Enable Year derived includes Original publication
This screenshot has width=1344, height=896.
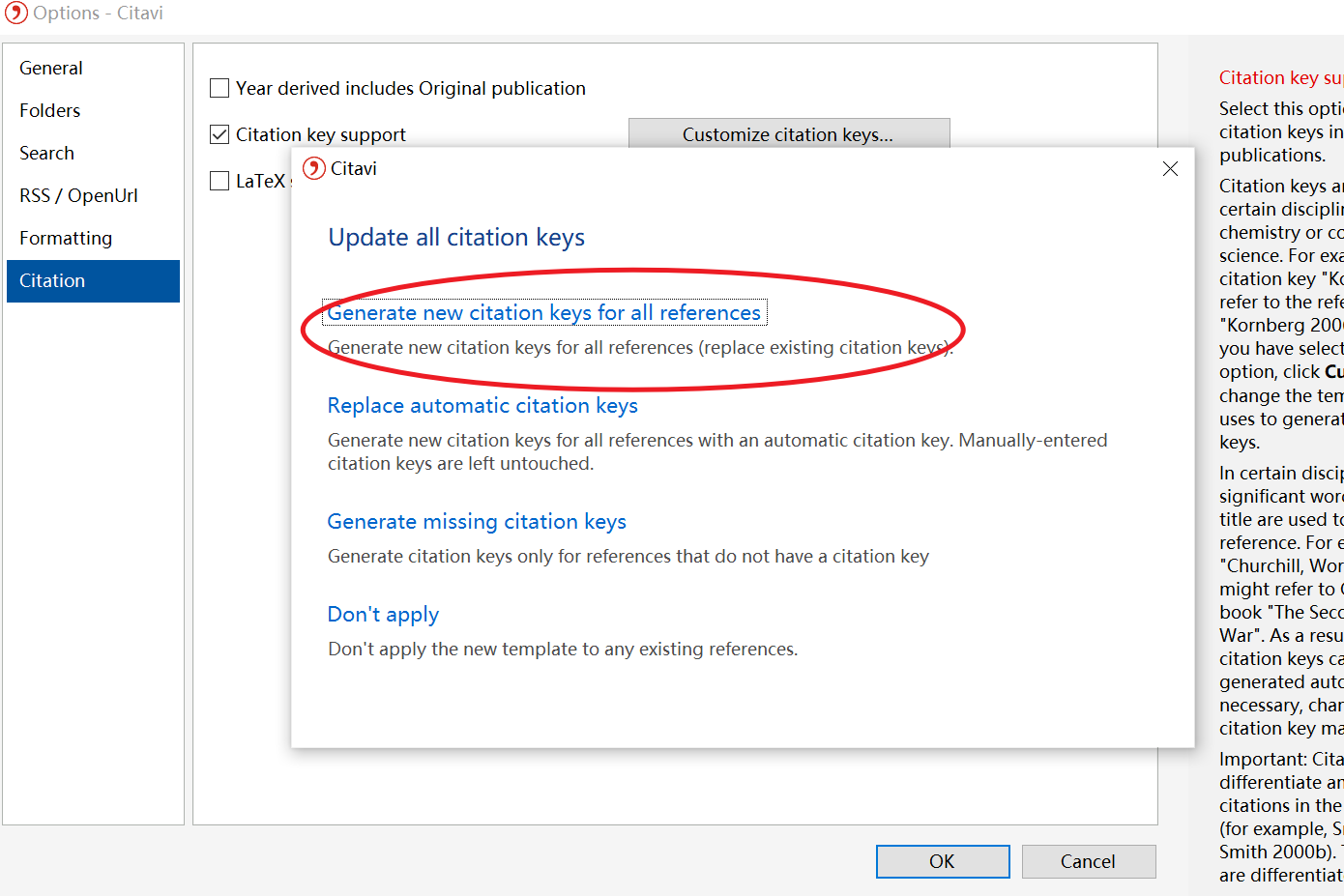(x=219, y=88)
